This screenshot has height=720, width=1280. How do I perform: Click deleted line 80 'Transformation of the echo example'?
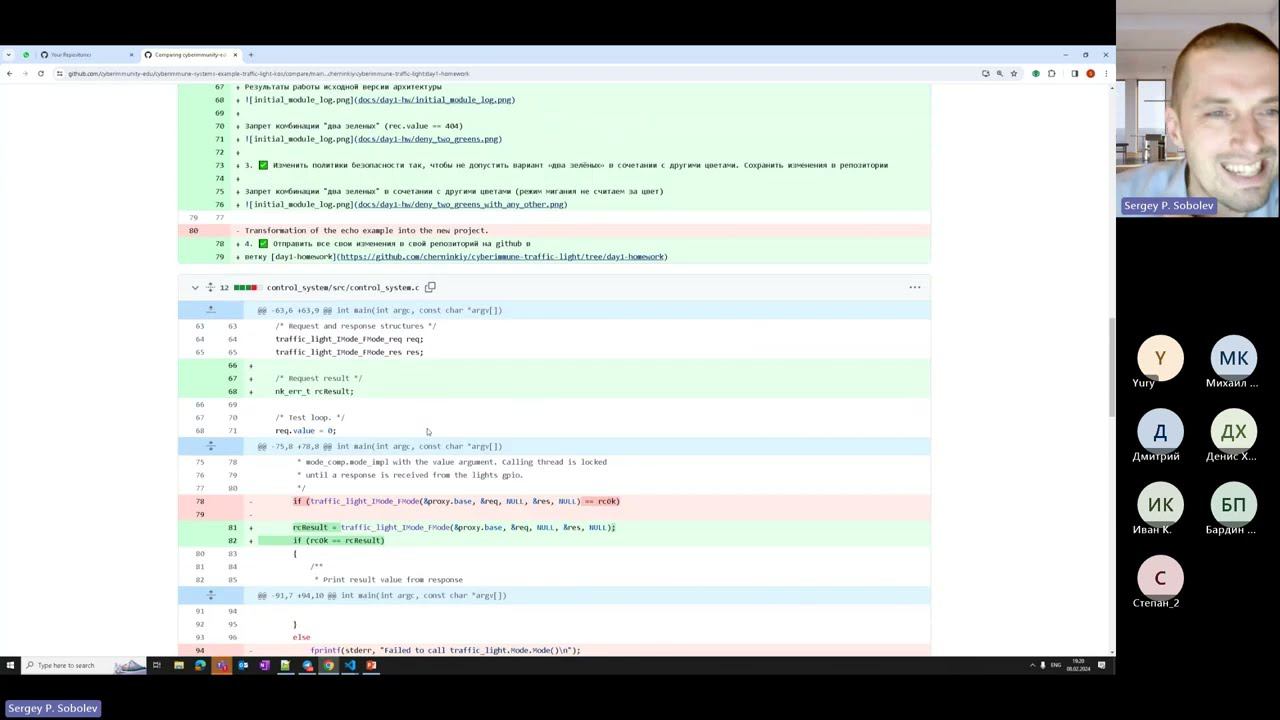(x=554, y=230)
